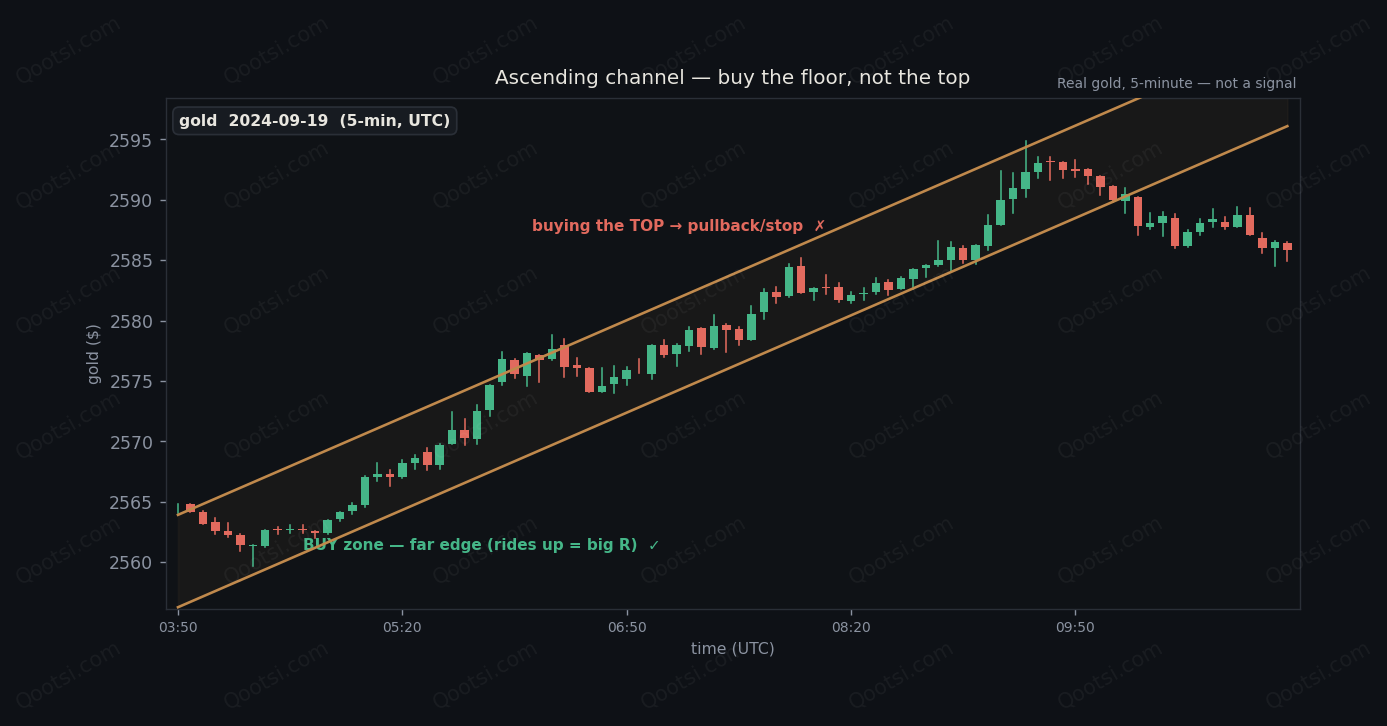1387x726 pixels.
Task: Click the 2590 price axis label
Action: tap(130, 200)
